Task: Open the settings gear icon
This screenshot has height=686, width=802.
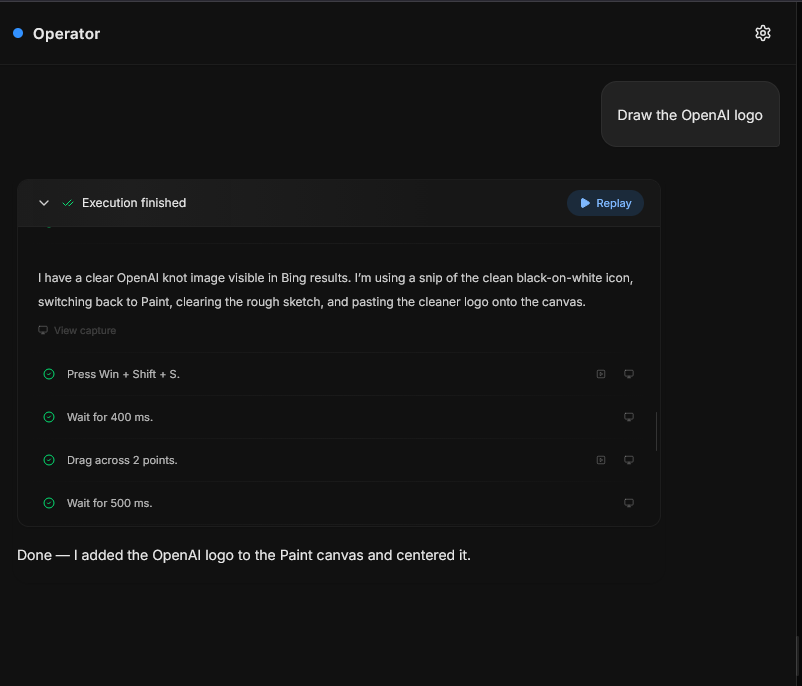Action: pos(762,33)
